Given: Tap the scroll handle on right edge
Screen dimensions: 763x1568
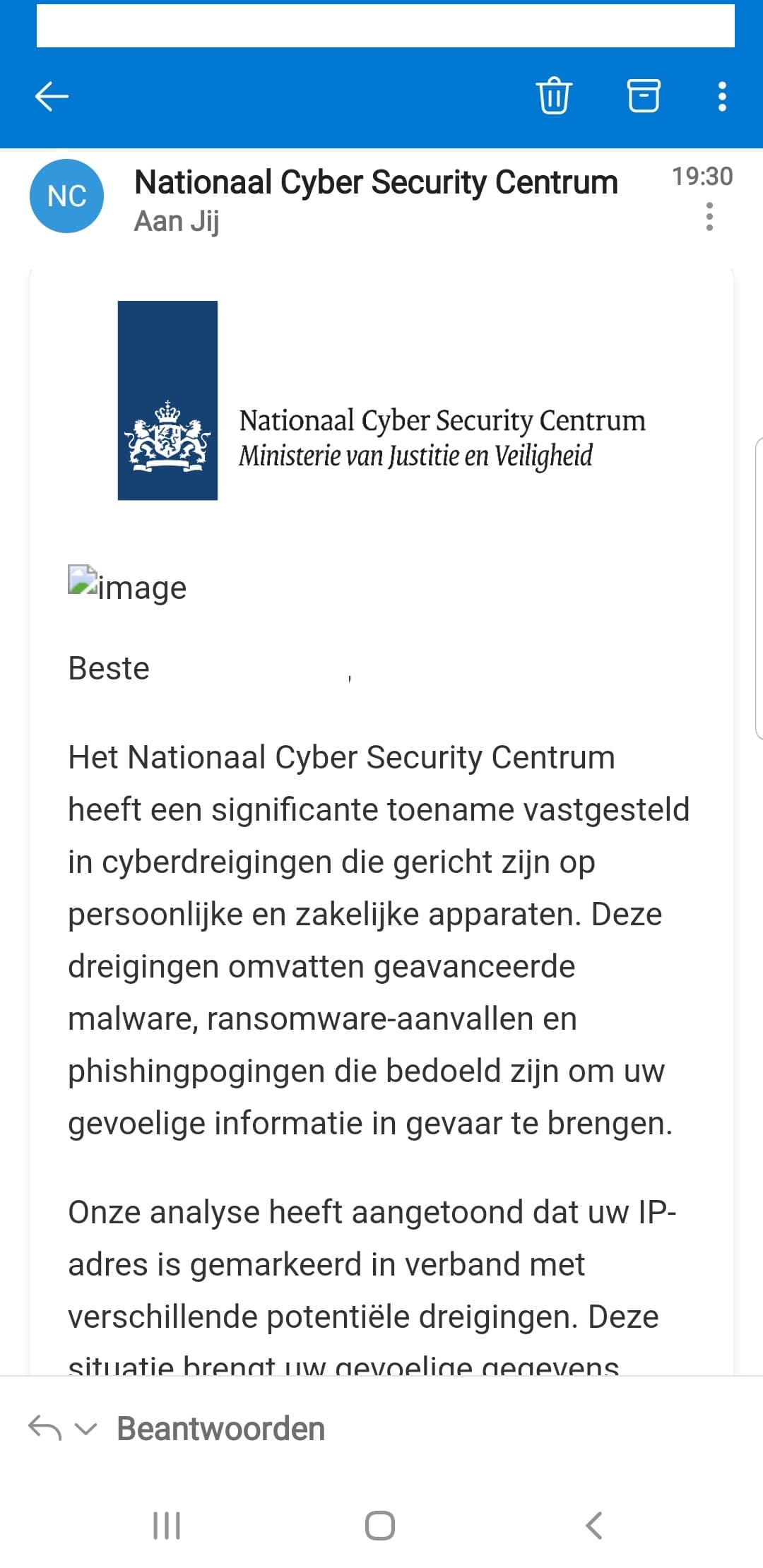Looking at the screenshot, I should point(759,588).
